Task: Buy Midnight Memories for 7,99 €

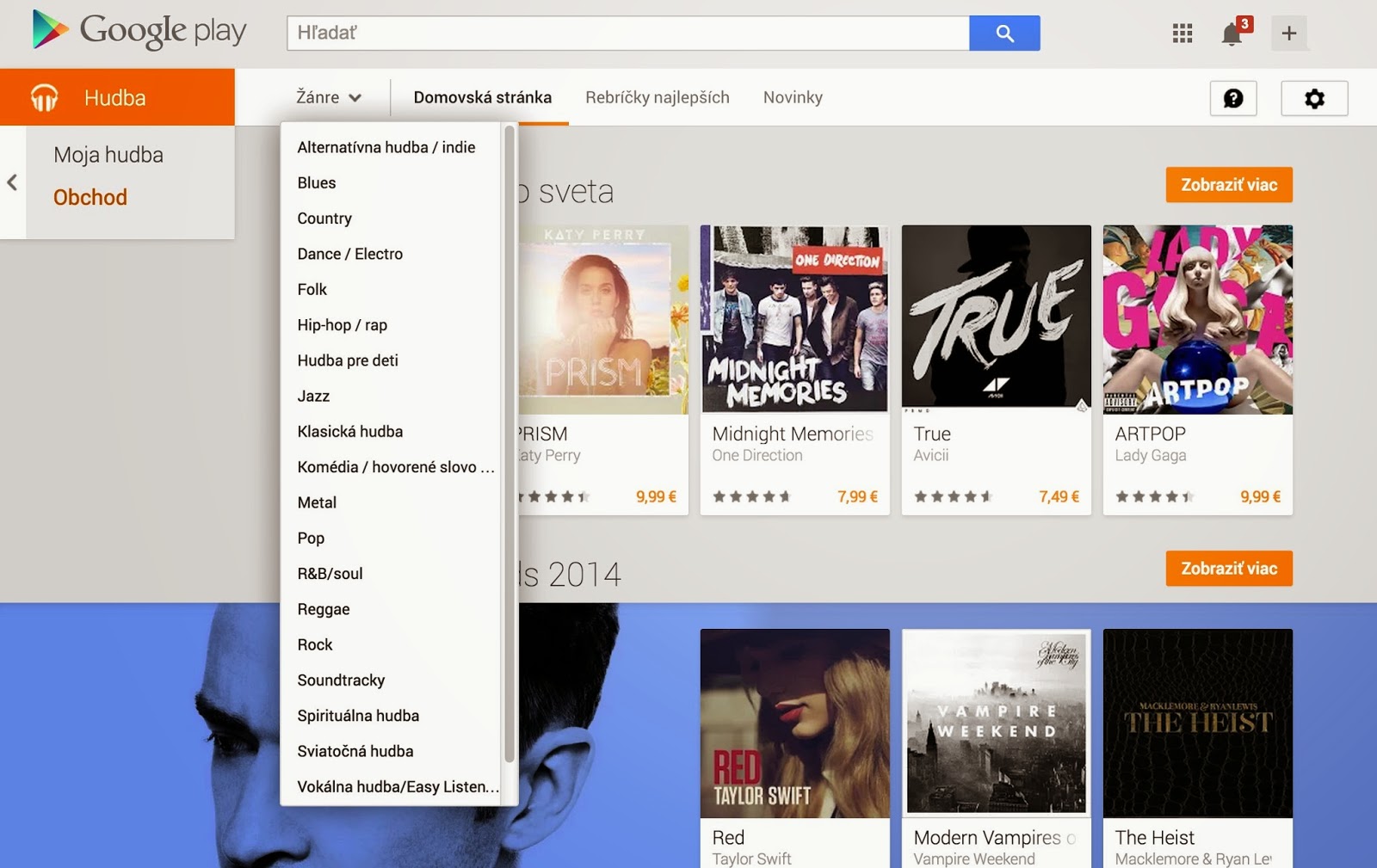Action: click(857, 496)
